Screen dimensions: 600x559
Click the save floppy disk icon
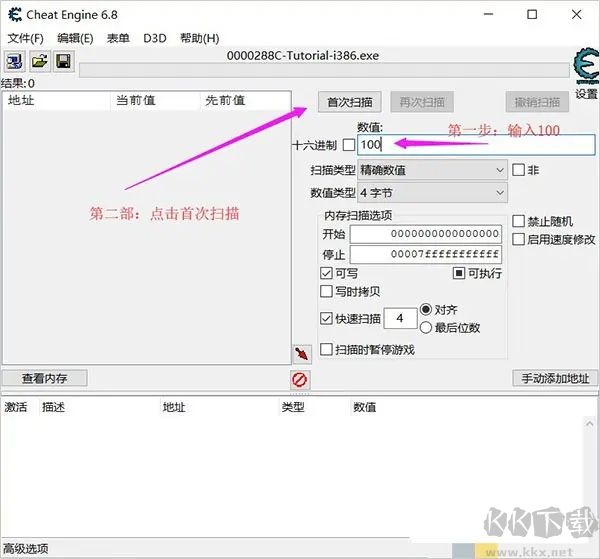pyautogui.click(x=62, y=62)
